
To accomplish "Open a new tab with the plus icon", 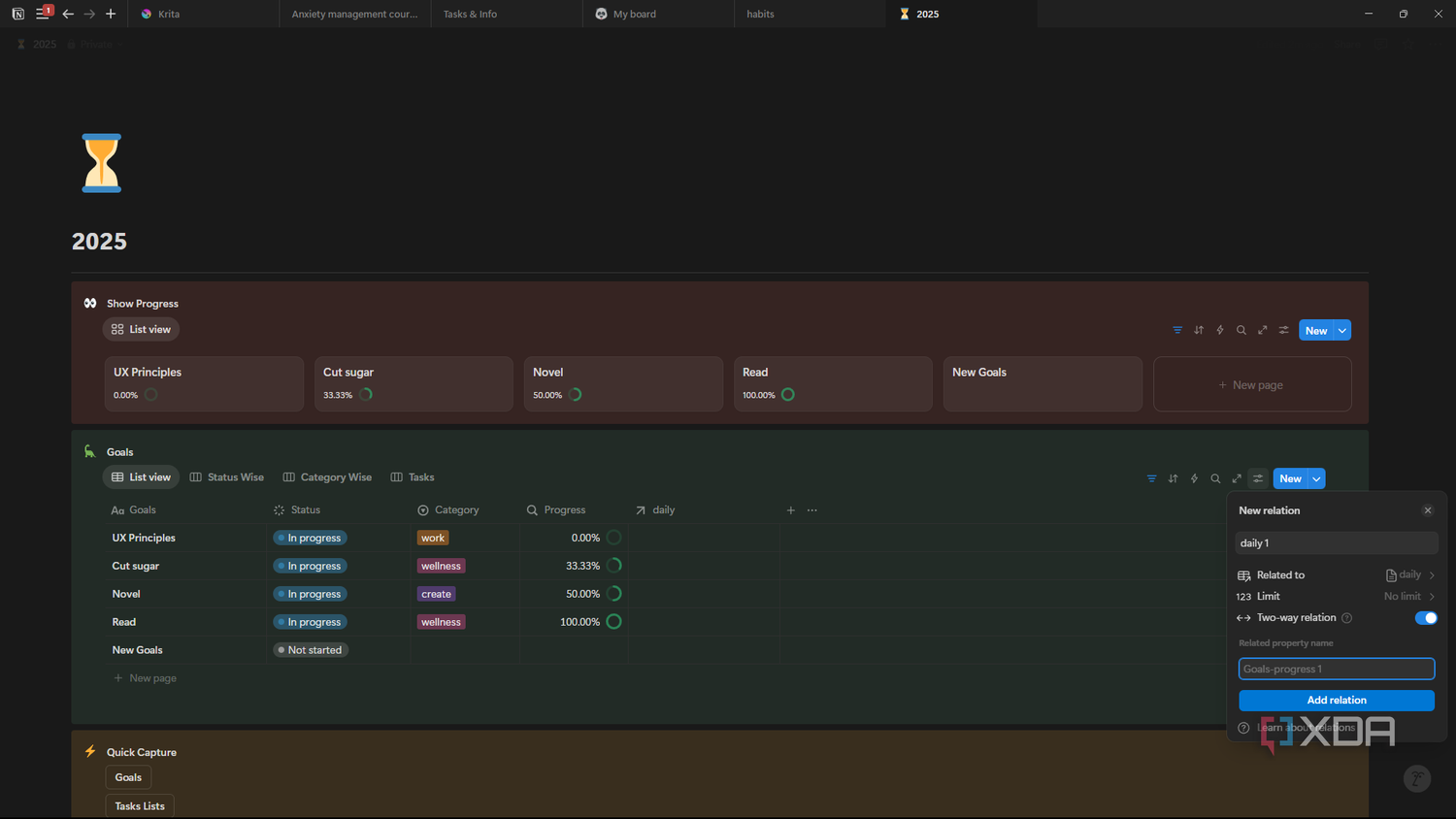I will 111,14.
